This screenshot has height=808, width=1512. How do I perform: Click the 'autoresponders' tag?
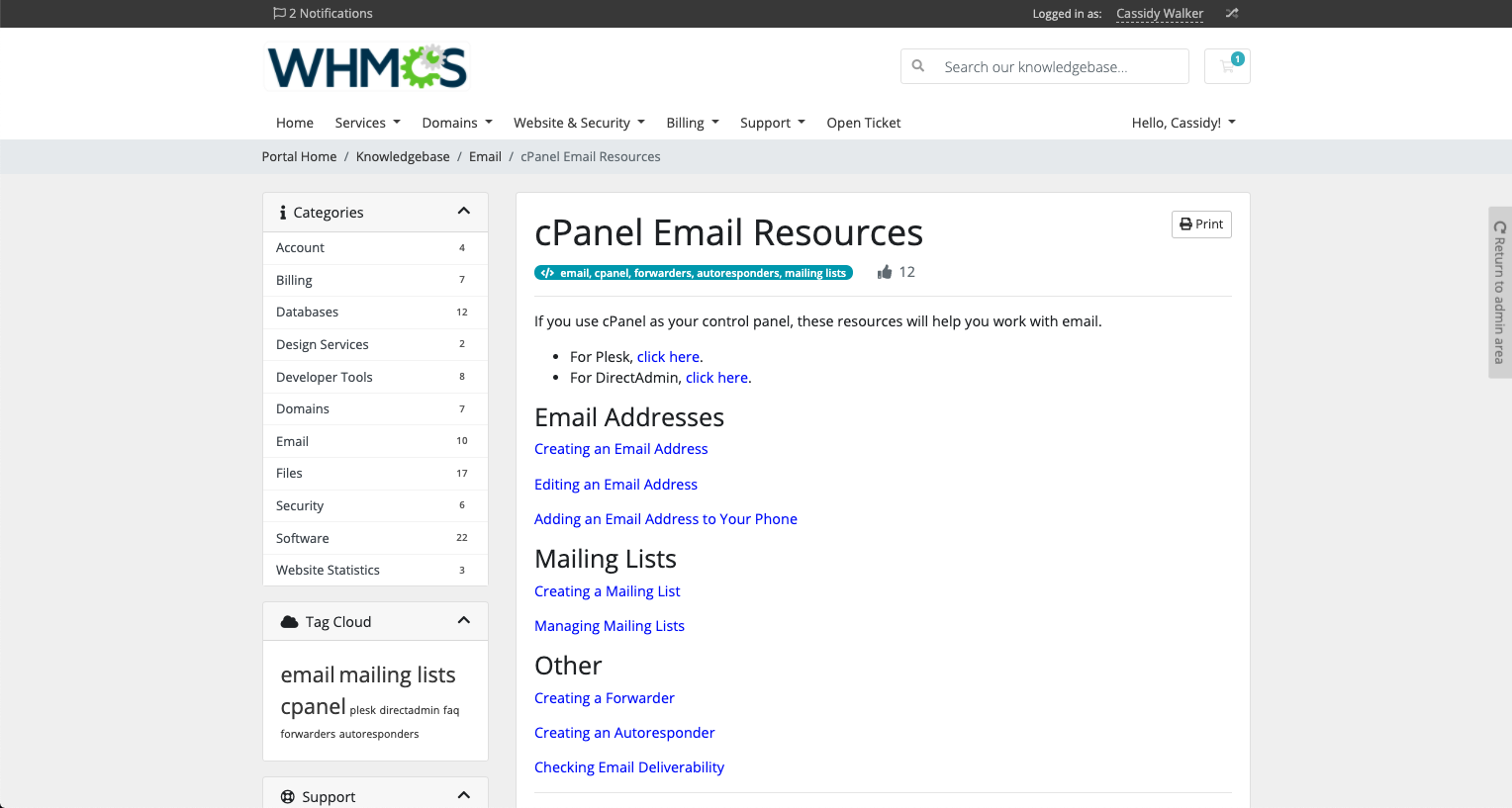(x=379, y=735)
